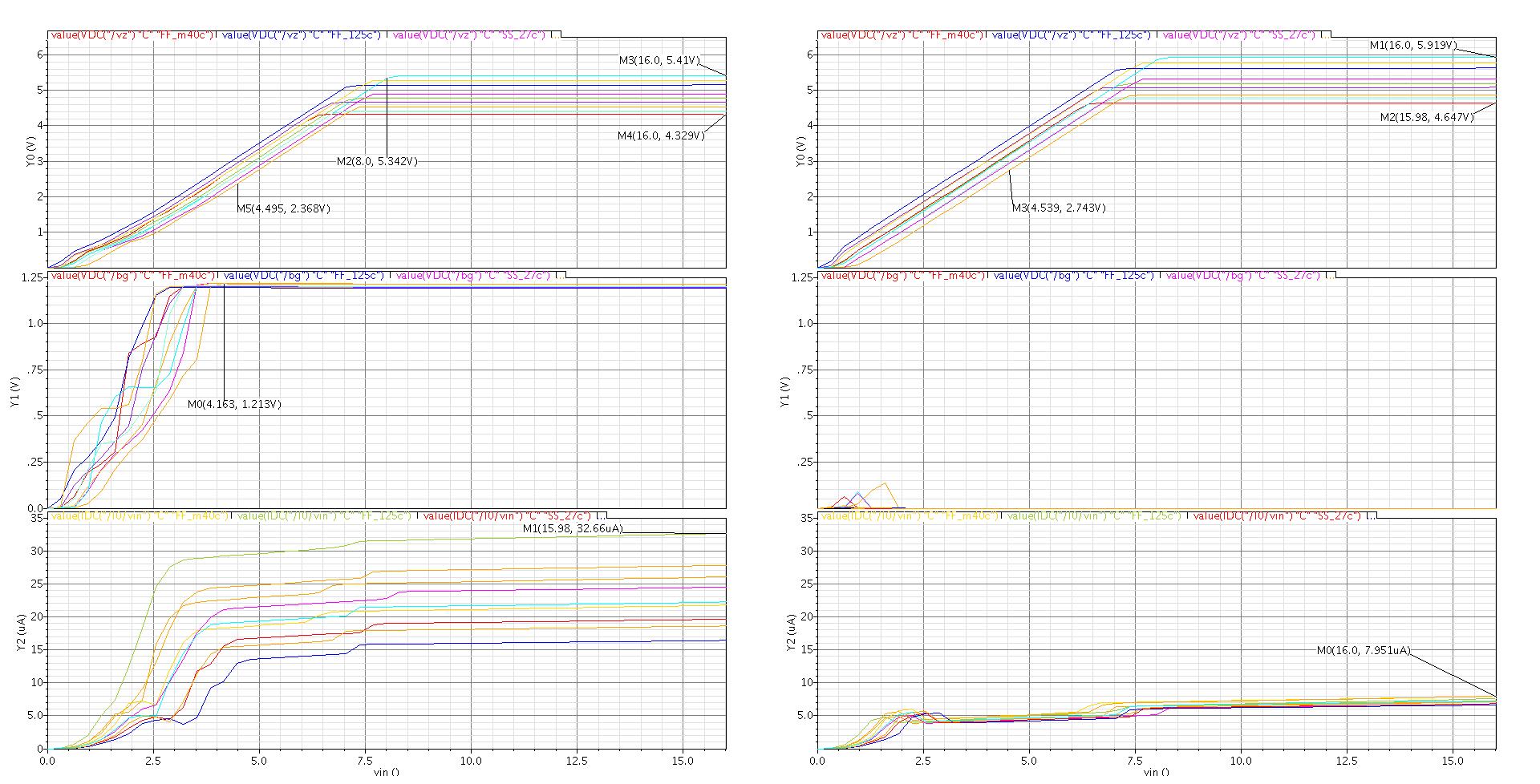Click blue /bg FF_125c legend in left graph
The width and height of the screenshot is (1540, 784).
303,275
